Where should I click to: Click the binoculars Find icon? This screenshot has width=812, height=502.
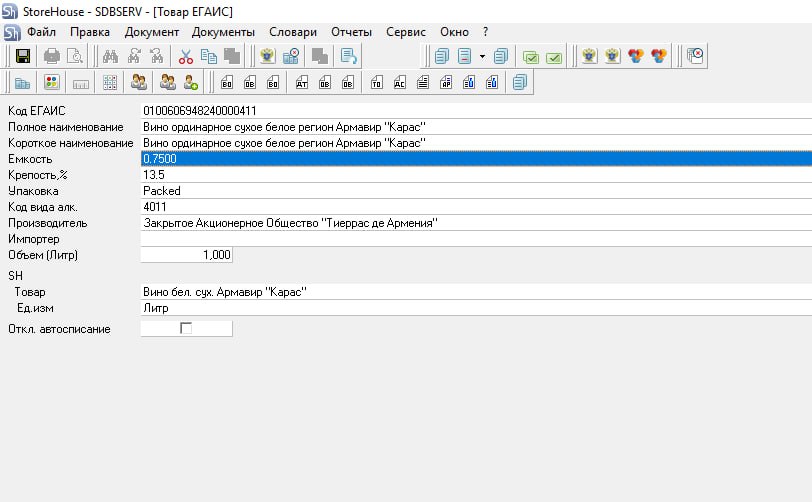(110, 56)
